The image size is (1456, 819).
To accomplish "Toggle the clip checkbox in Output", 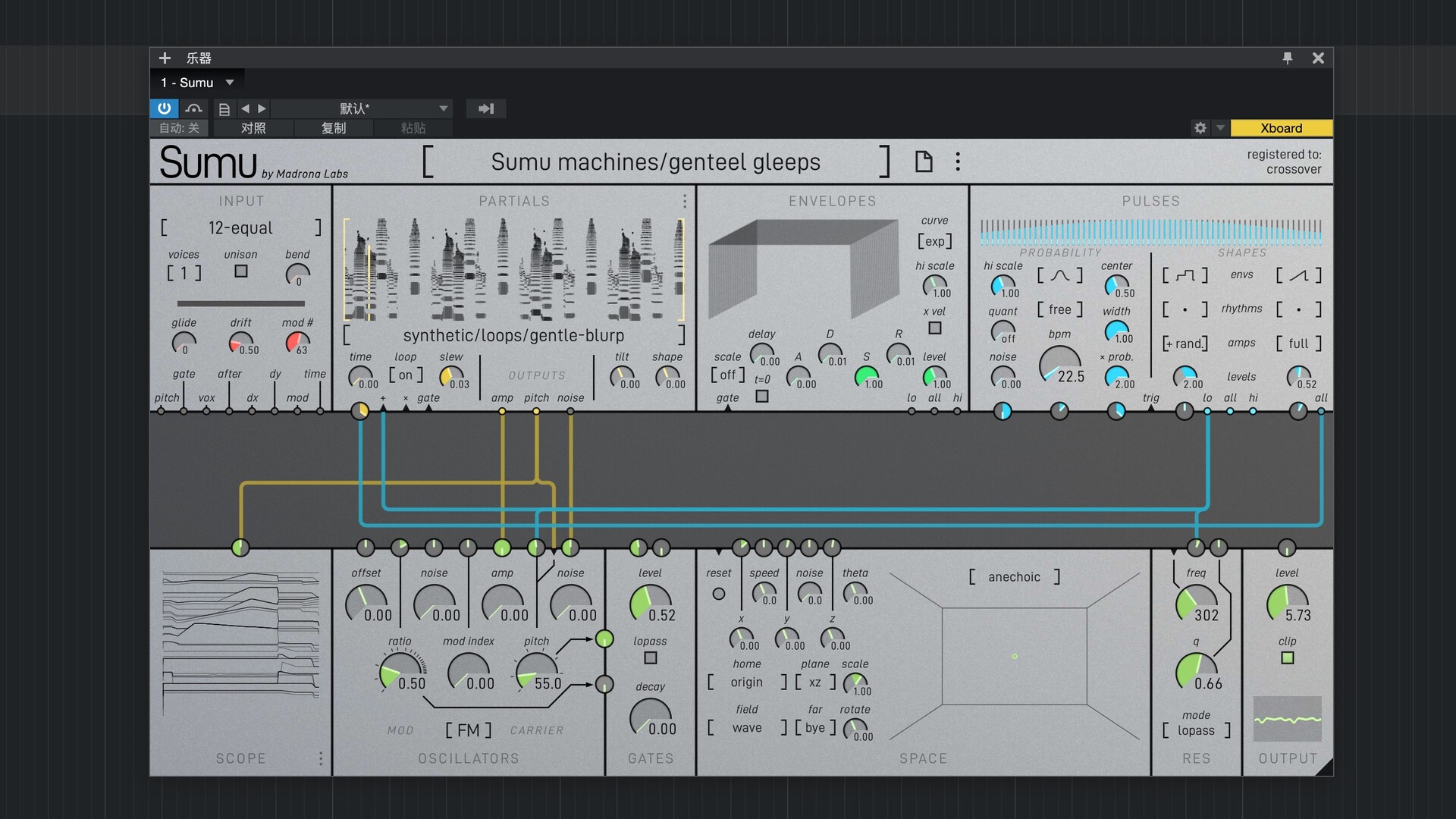I will 1288,657.
